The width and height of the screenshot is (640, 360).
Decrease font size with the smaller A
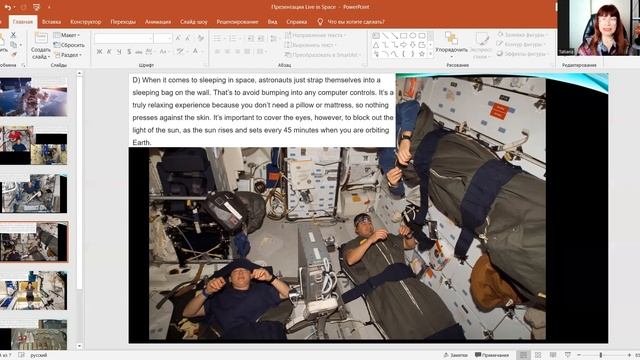[x=188, y=38]
